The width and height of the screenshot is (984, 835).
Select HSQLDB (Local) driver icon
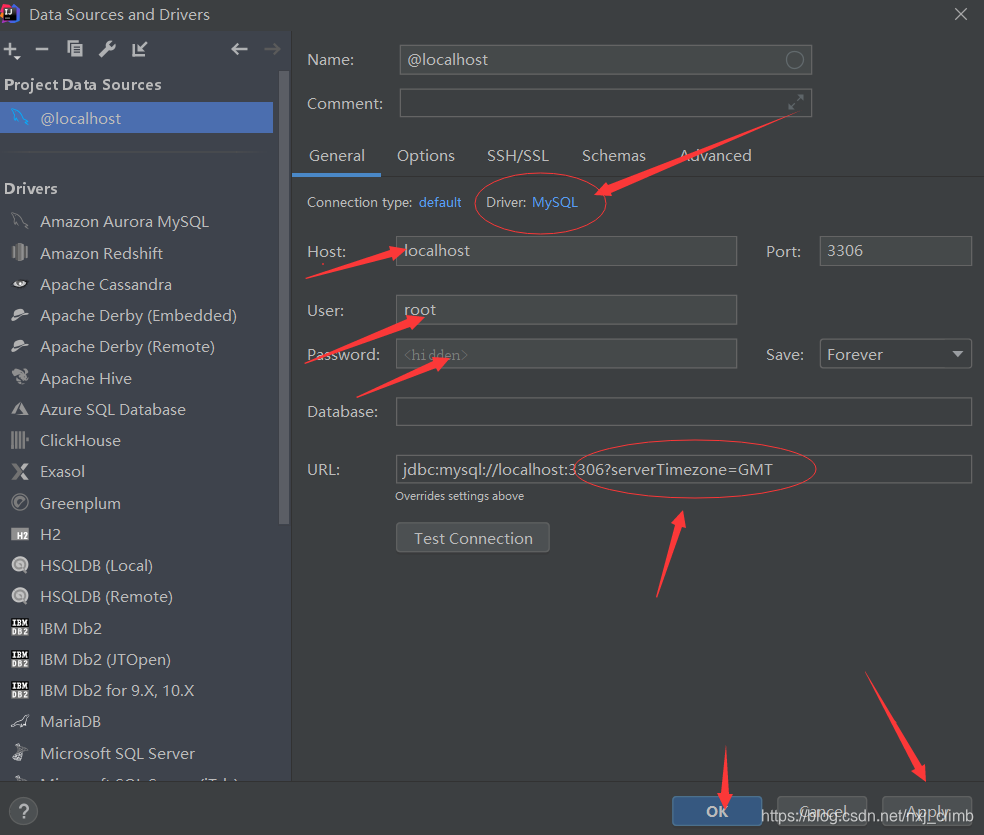pyautogui.click(x=20, y=565)
